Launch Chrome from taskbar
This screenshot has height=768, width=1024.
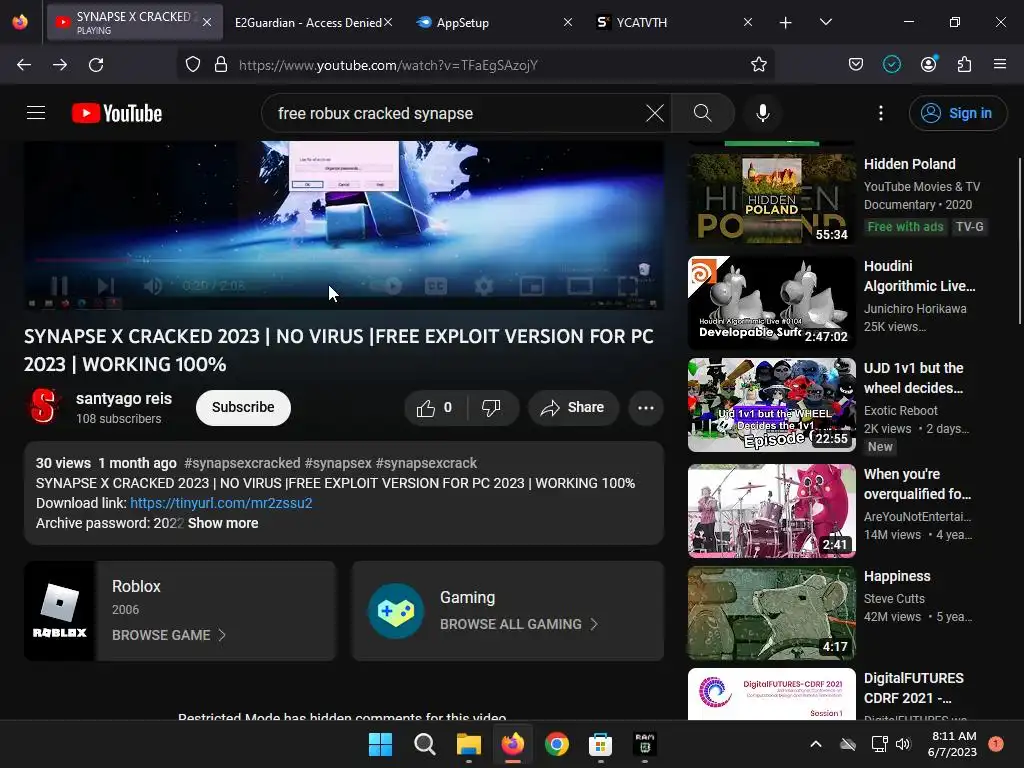[556, 744]
